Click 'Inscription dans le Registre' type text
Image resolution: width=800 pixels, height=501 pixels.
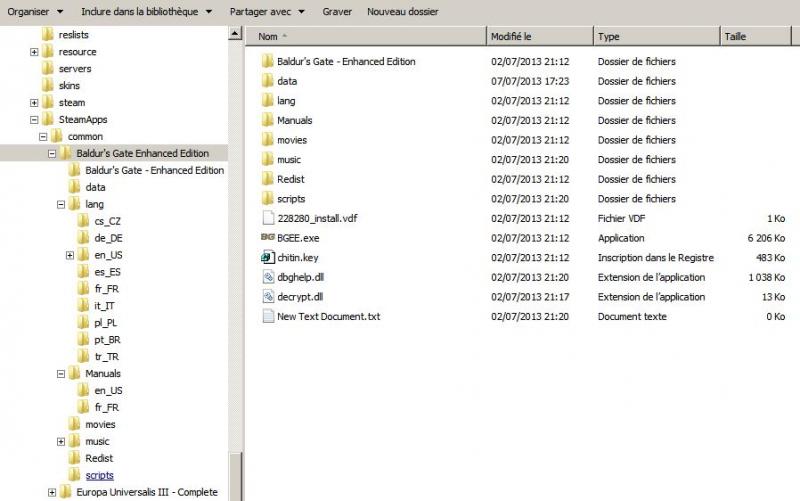656,258
